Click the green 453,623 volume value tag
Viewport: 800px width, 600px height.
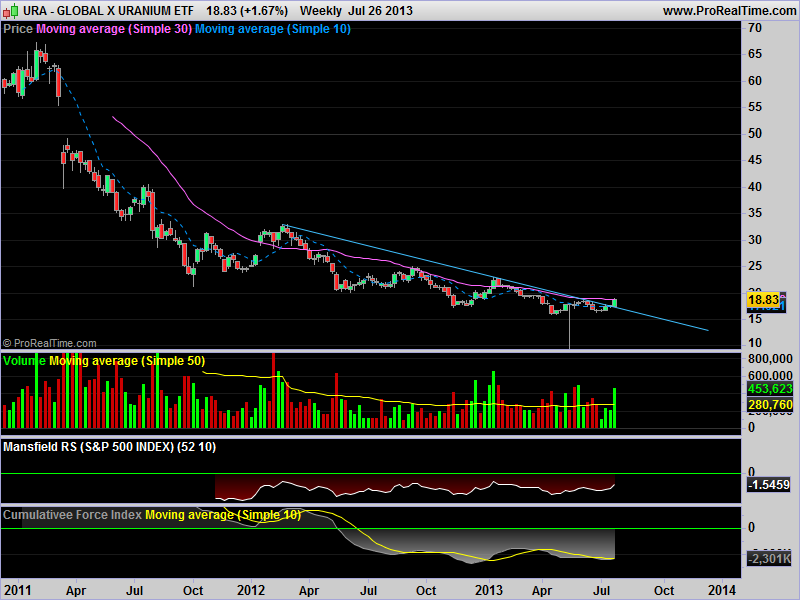tap(769, 389)
